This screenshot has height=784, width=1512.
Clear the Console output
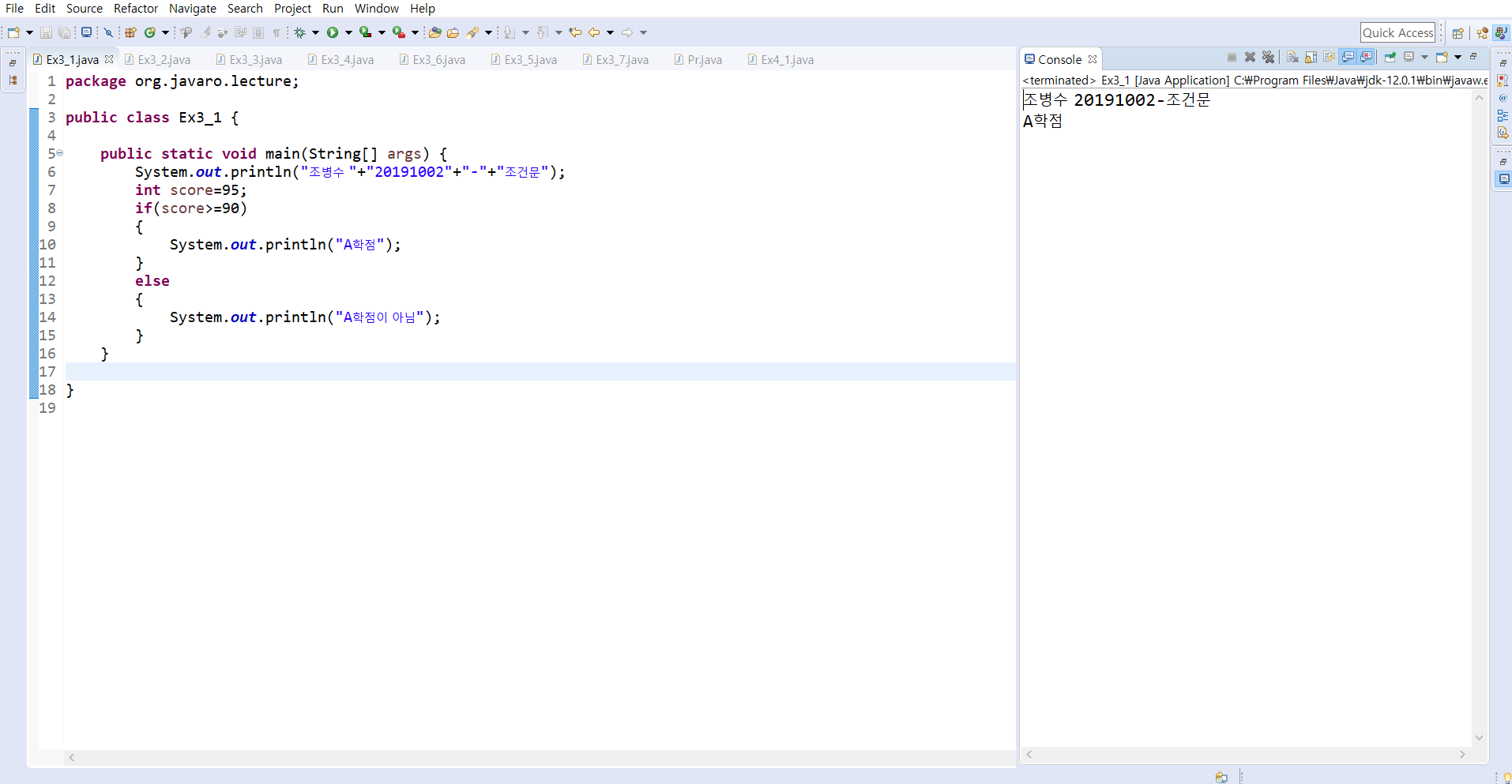click(x=1292, y=57)
